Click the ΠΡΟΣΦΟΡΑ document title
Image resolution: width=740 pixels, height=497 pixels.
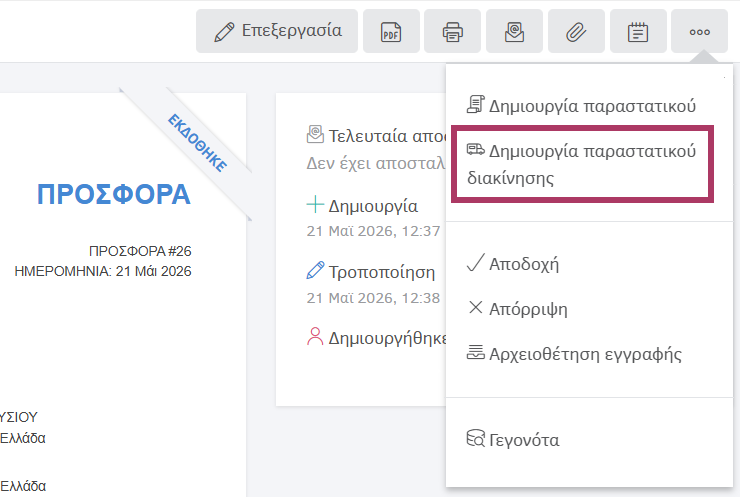[114, 194]
